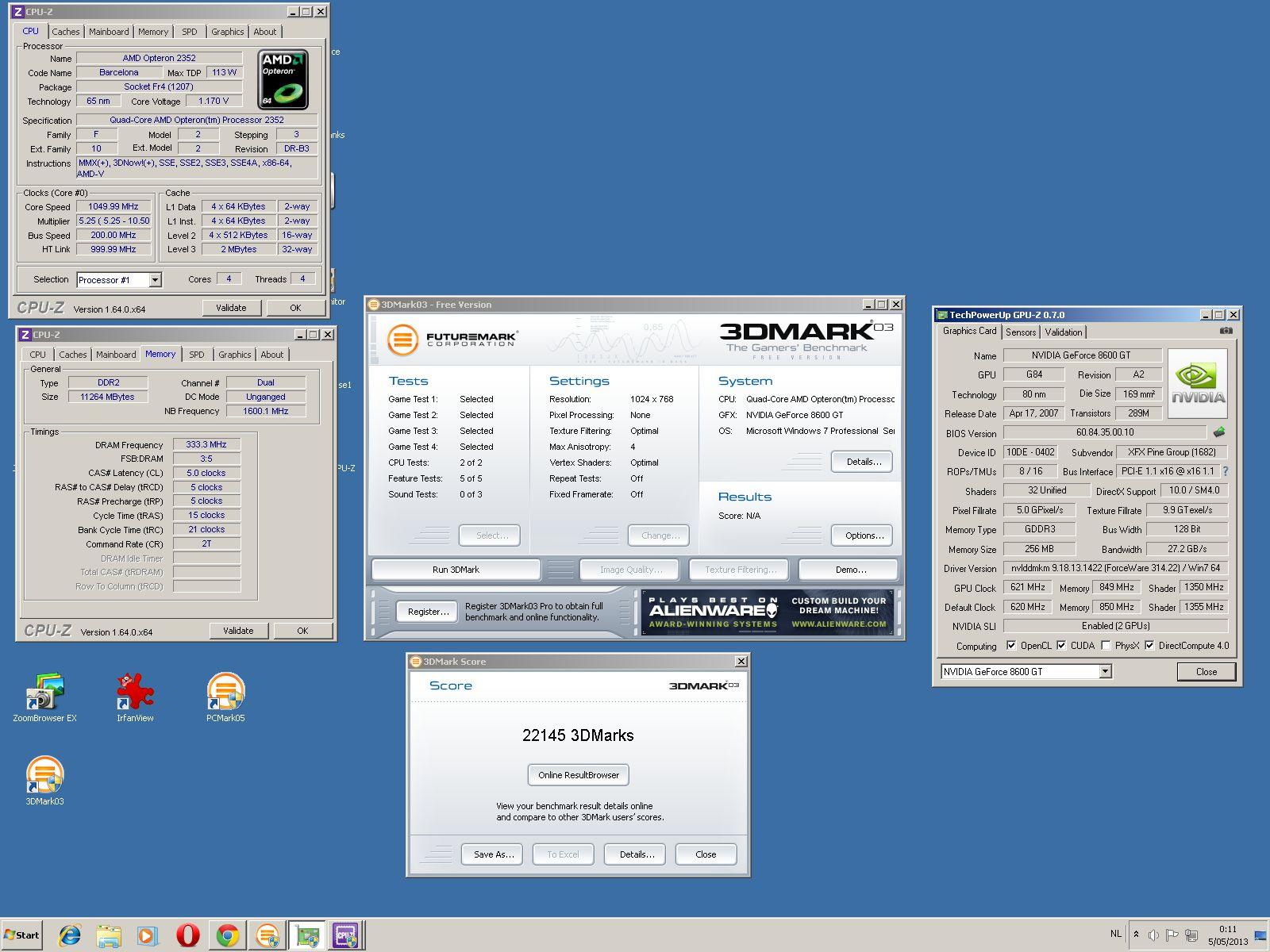Screen dimensions: 1270x952
Task: Click the volume speaker tray icon
Action: [1153, 935]
